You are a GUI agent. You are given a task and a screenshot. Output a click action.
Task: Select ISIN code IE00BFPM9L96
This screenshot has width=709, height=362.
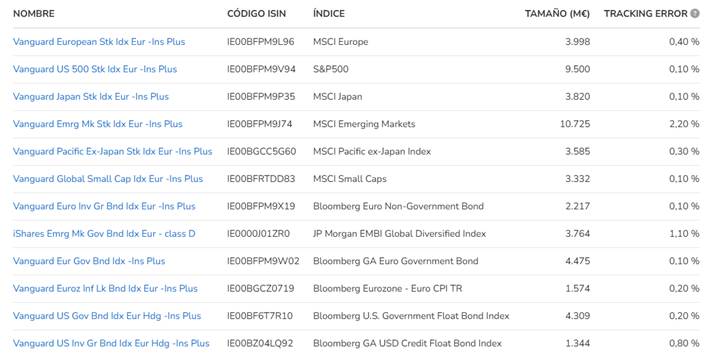pyautogui.click(x=260, y=42)
